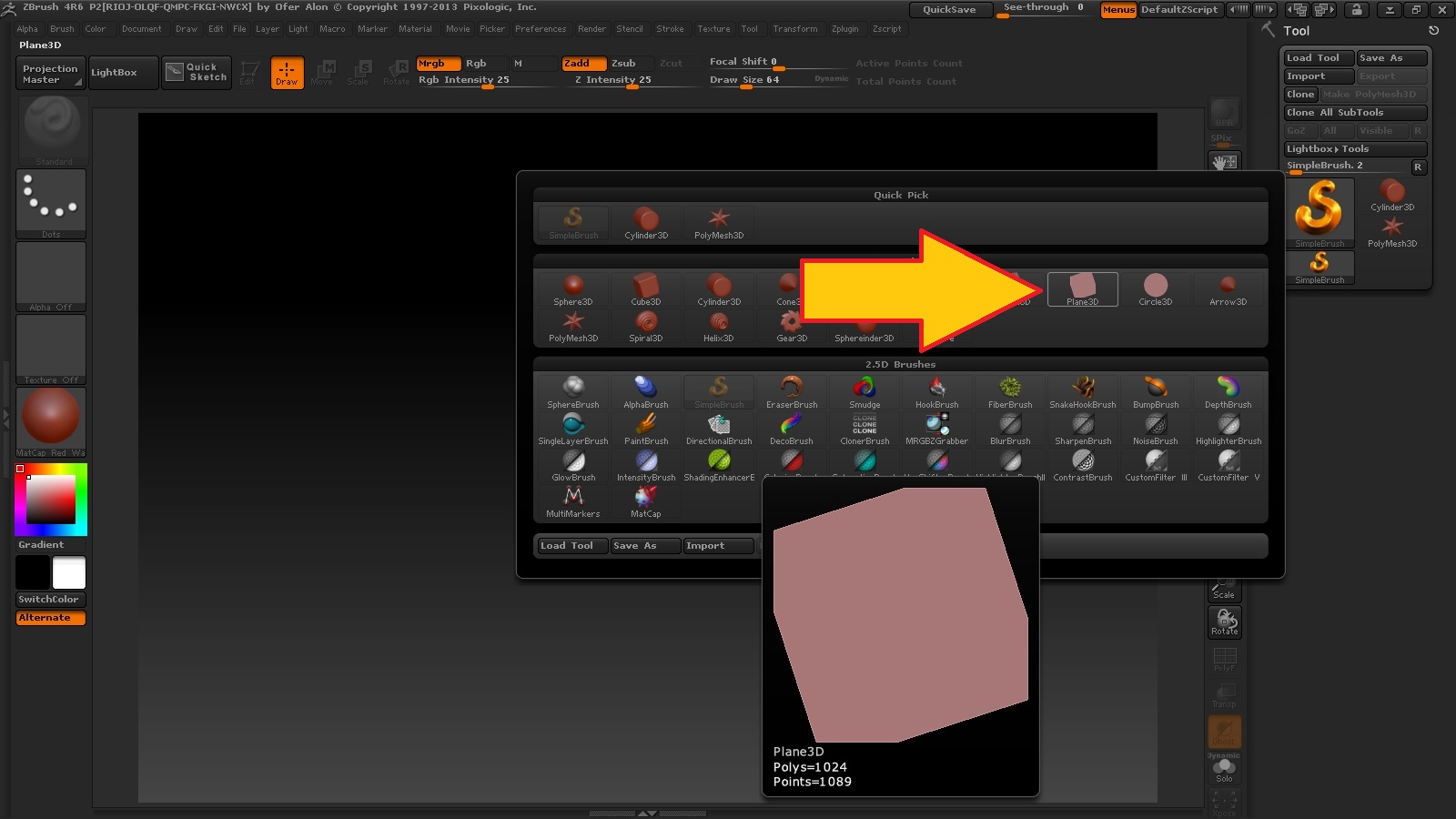Click Save As in the popup footer

tap(645, 546)
